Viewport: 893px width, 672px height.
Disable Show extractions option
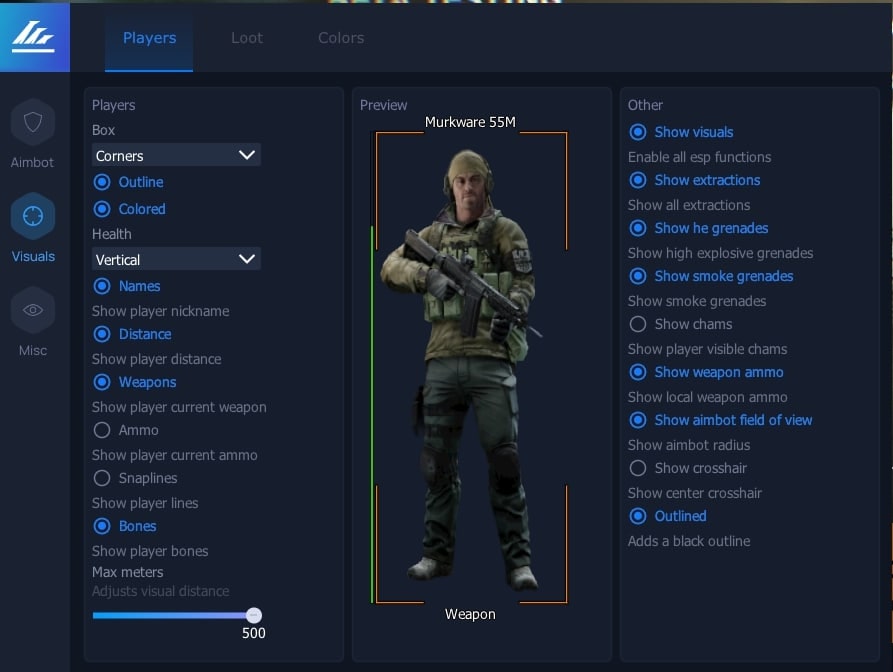pyautogui.click(x=638, y=180)
